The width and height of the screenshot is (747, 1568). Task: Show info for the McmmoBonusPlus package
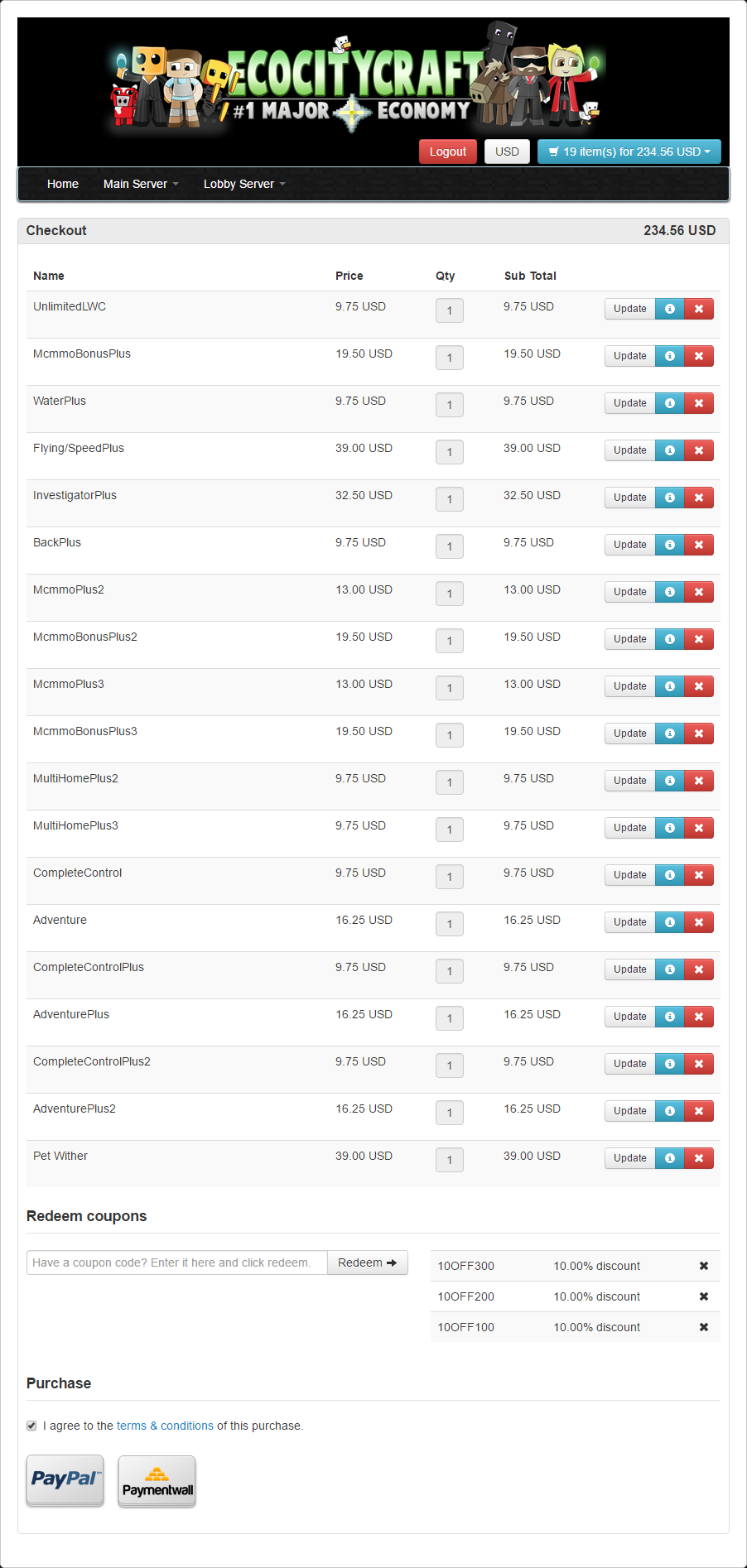pyautogui.click(x=670, y=356)
